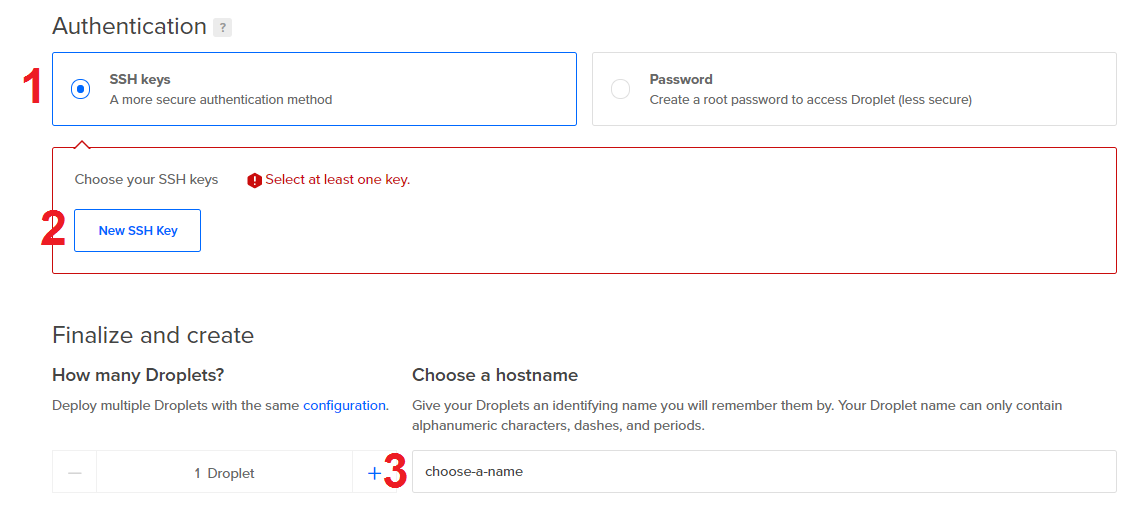Select the Password radio button

click(620, 89)
